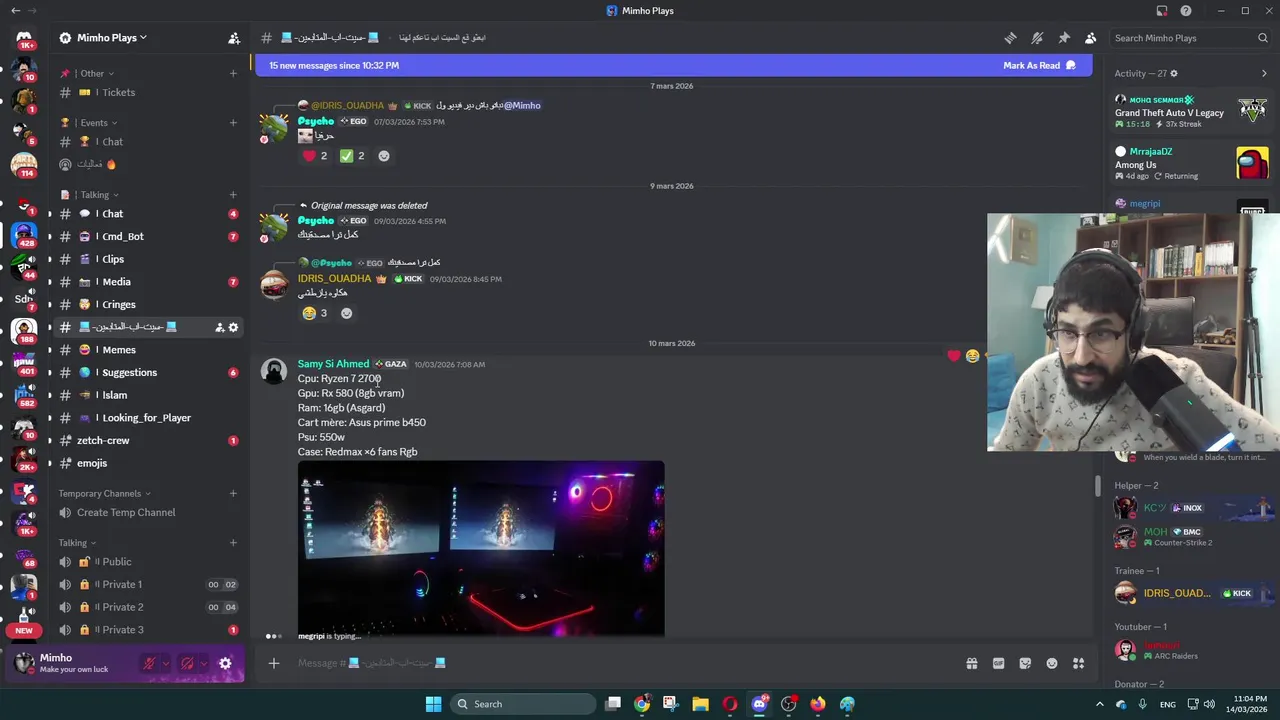This screenshot has height=720, width=1280.
Task: Click Mimho user avatar in user panel
Action: 24,663
